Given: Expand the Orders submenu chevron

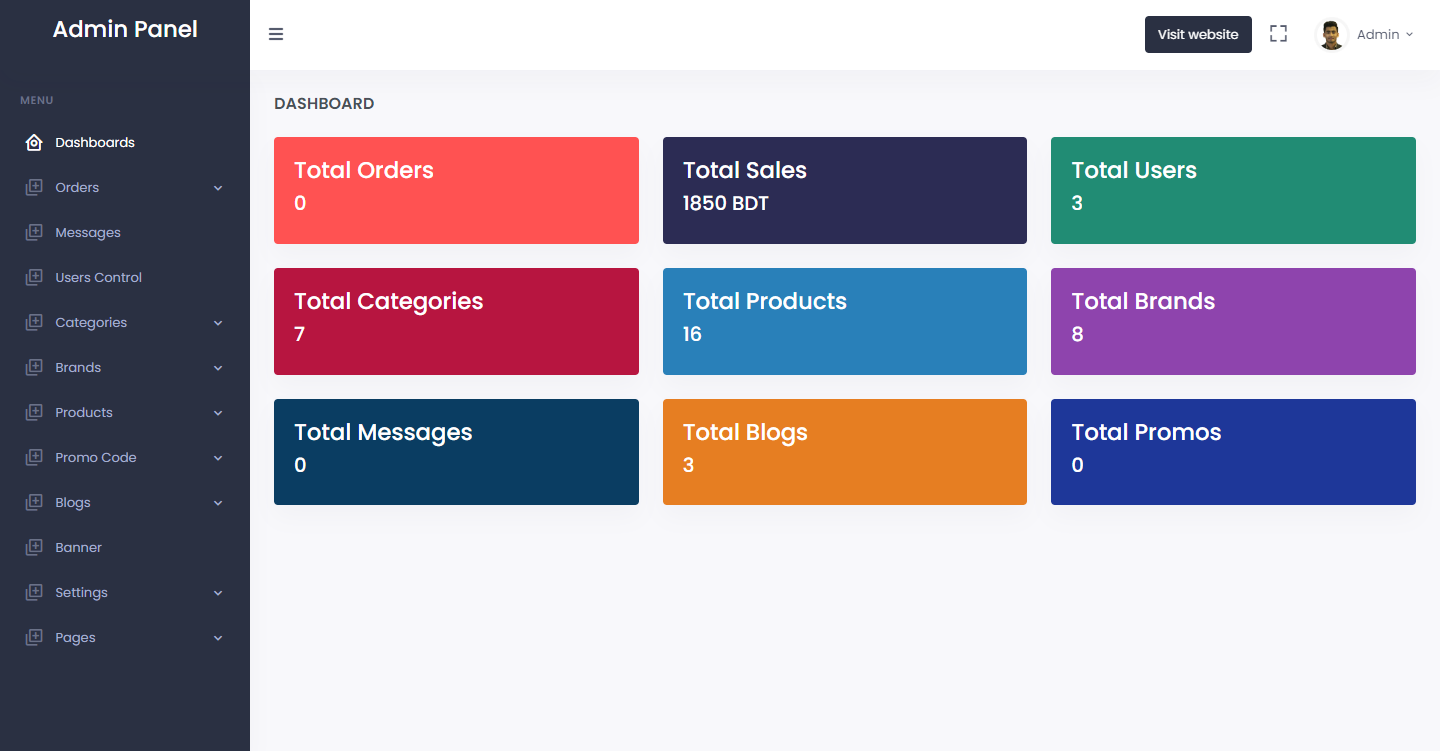Looking at the screenshot, I should click(x=218, y=188).
